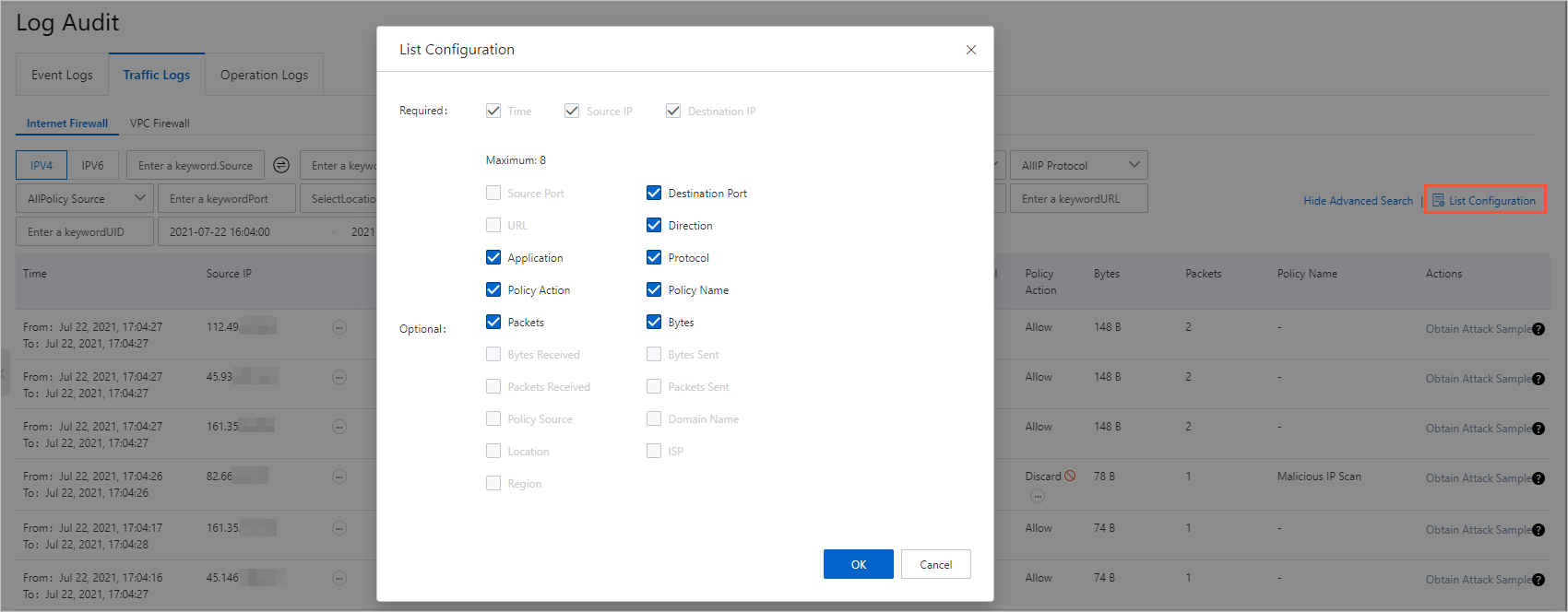
Task: Click the Policy Name column header
Action: [1307, 274]
